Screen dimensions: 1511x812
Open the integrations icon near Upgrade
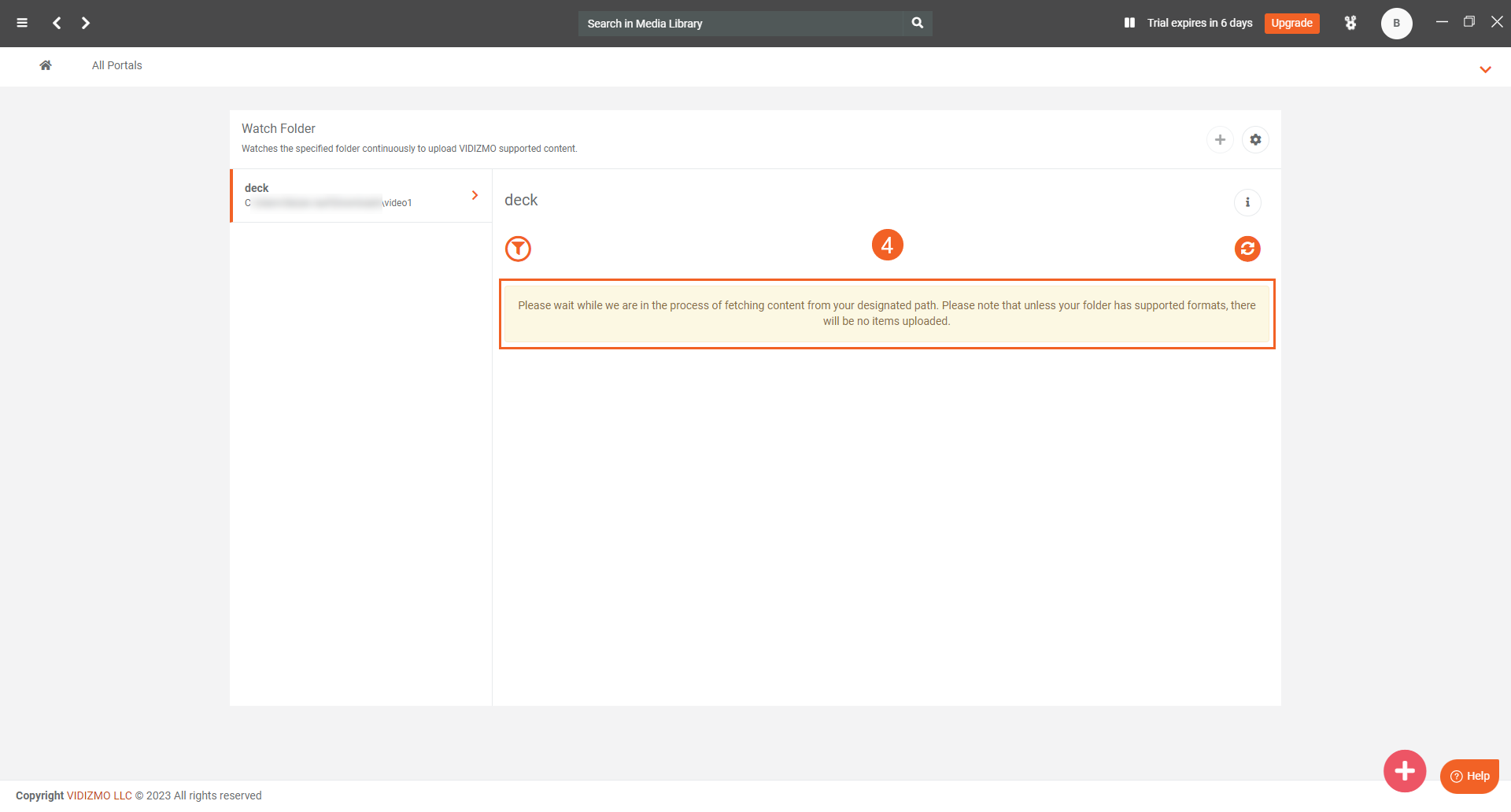click(1350, 23)
